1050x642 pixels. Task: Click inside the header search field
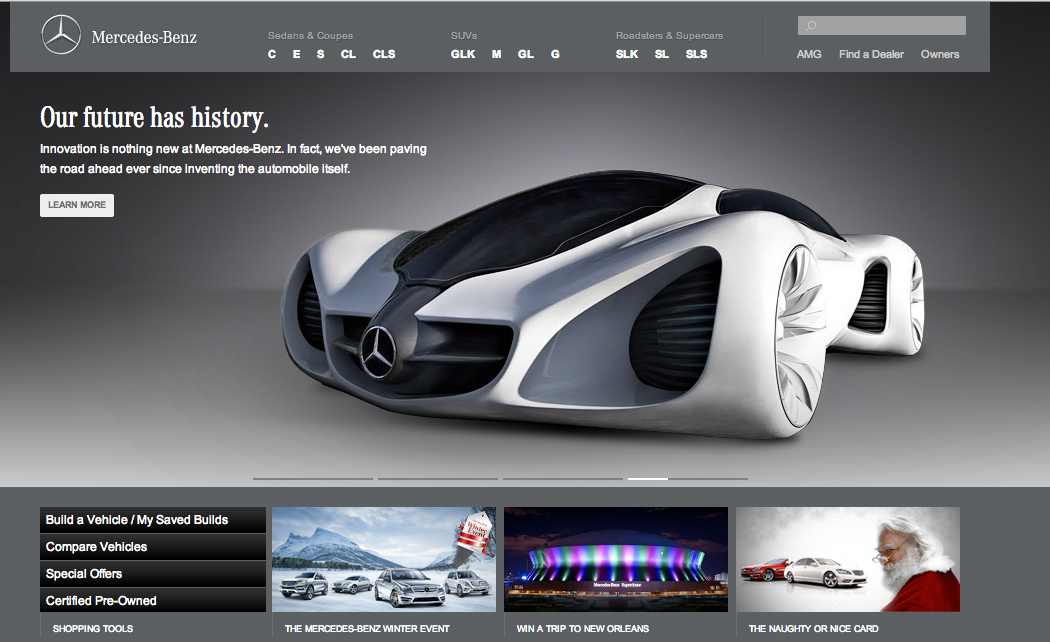[x=890, y=26]
